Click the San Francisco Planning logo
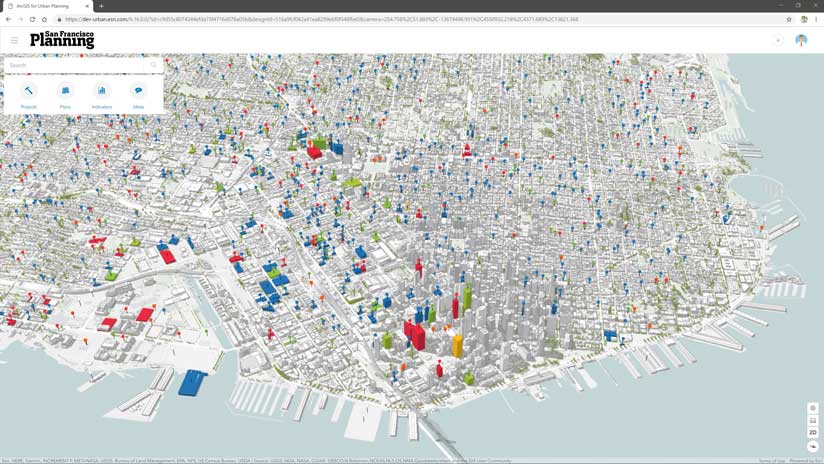824x464 pixels. pos(62,40)
